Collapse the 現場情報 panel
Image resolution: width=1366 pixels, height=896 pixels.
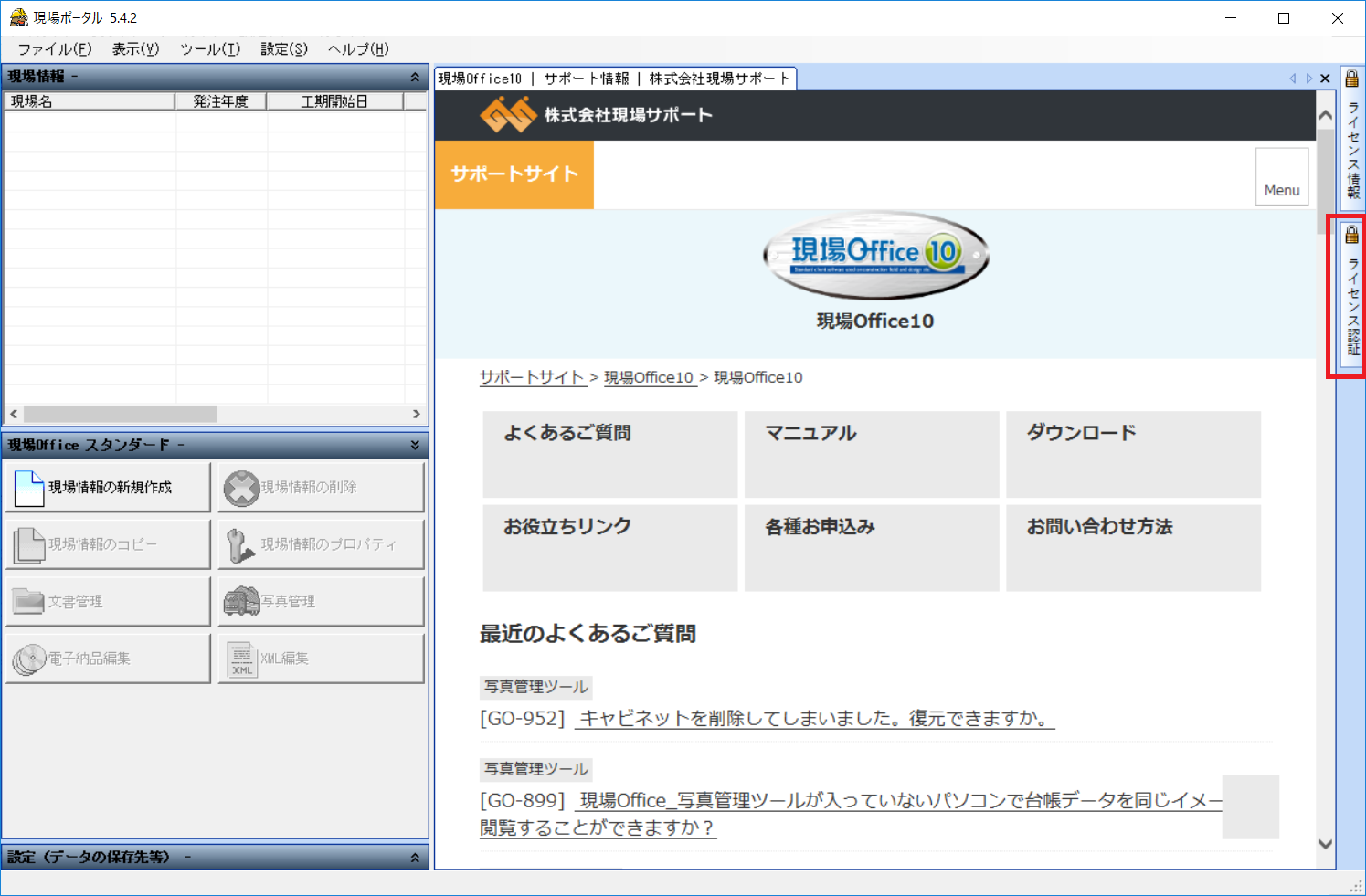point(415,77)
